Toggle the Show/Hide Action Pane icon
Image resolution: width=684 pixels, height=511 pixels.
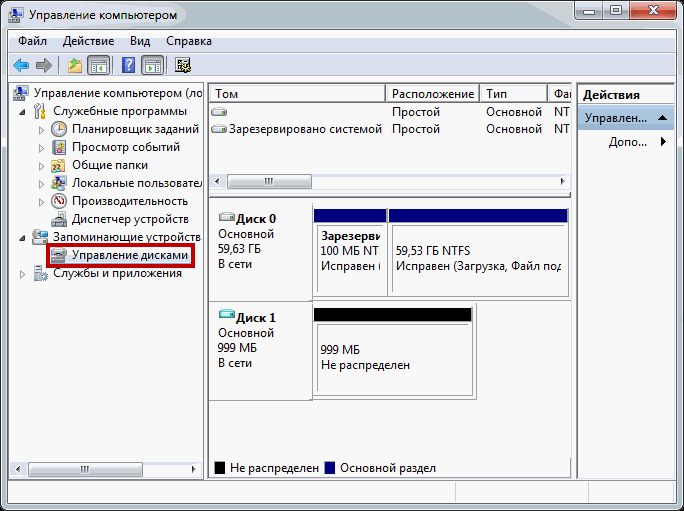coord(153,66)
